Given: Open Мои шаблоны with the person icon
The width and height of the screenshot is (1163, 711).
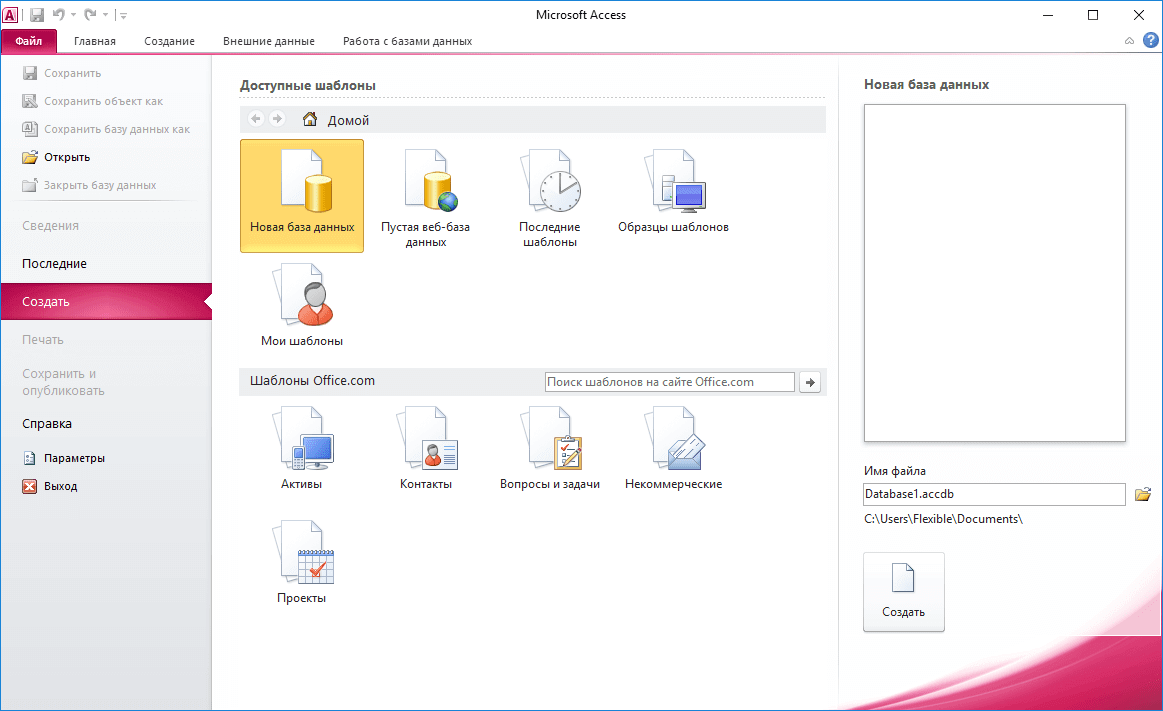Looking at the screenshot, I should (302, 305).
